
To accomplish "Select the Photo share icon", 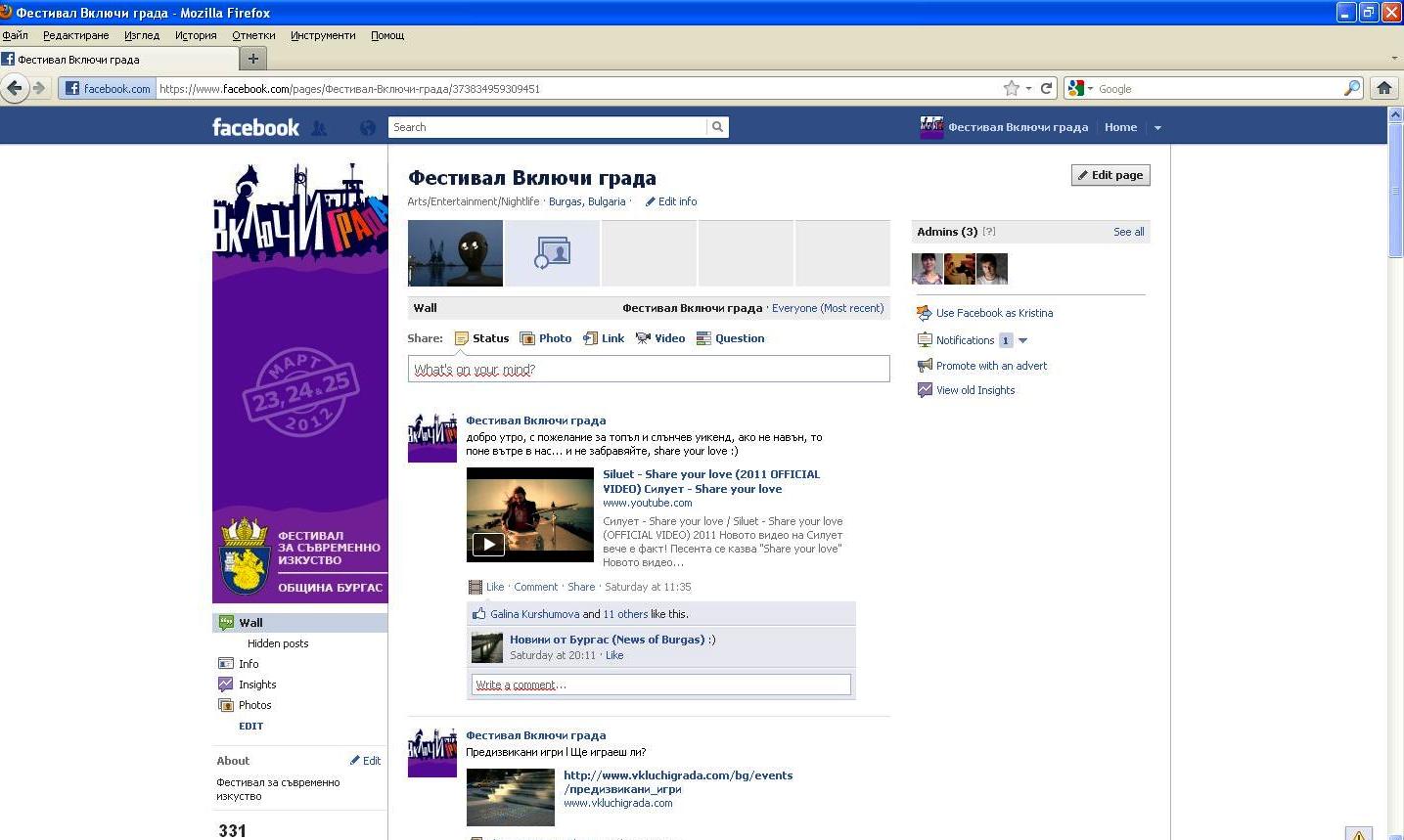I will [527, 338].
